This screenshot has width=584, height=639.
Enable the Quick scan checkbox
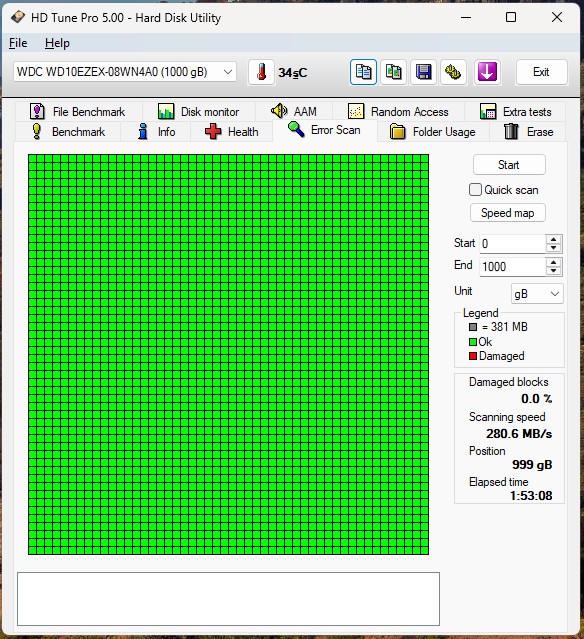tap(475, 190)
